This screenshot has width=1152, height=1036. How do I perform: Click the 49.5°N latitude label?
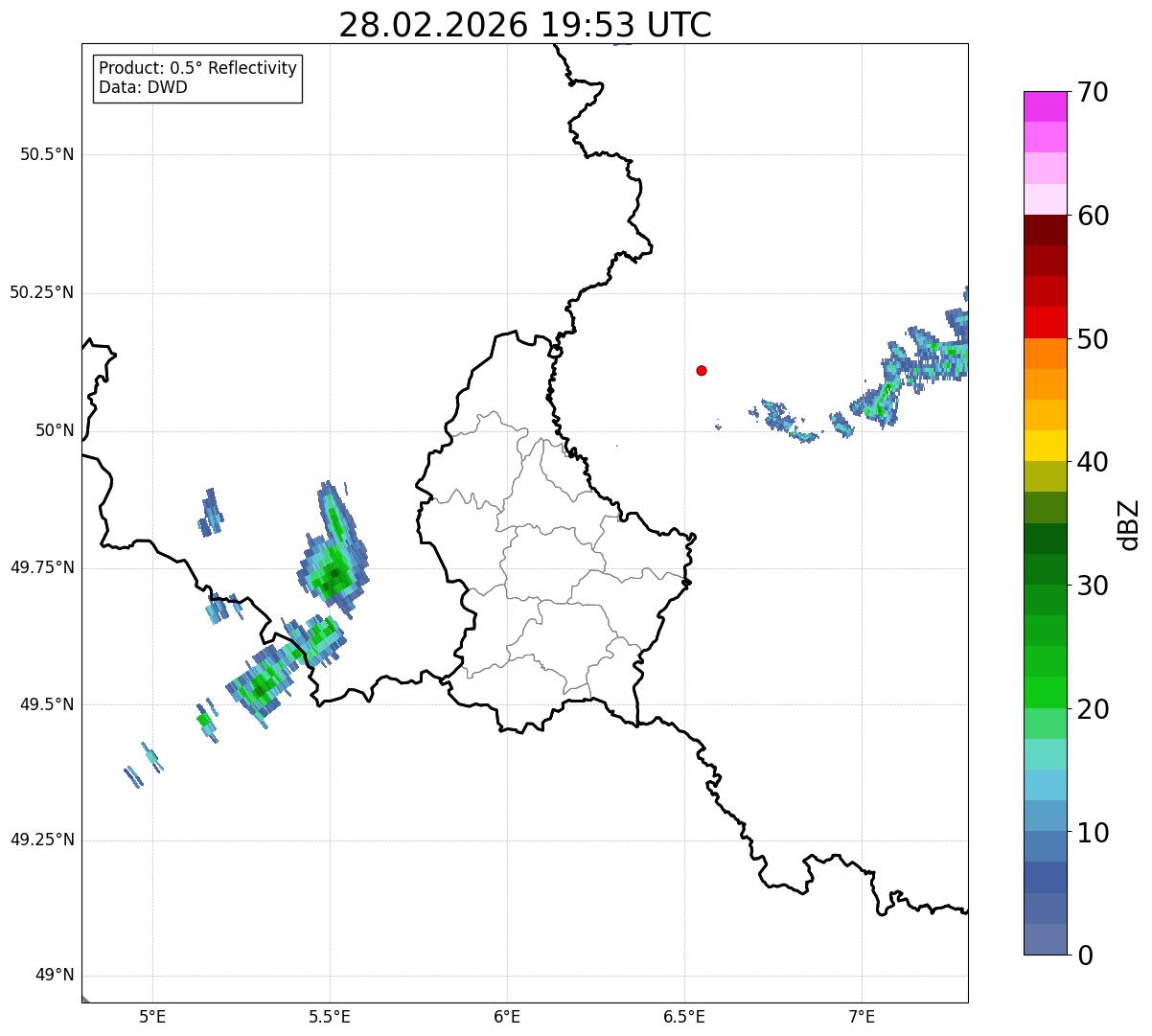(47, 704)
